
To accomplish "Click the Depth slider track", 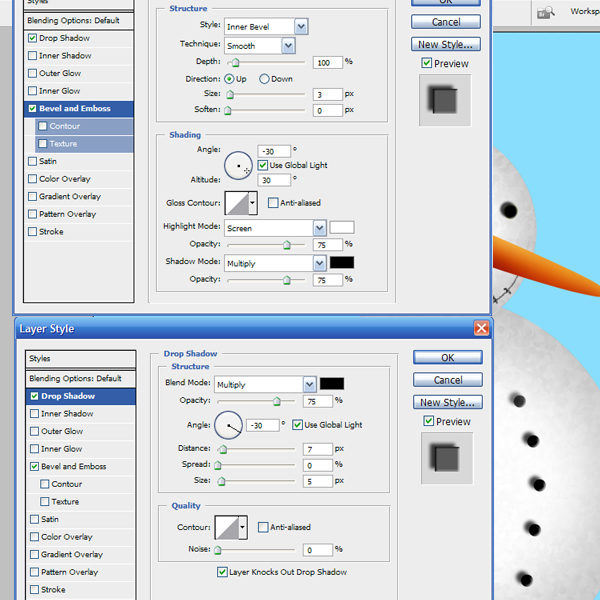I will pos(265,62).
